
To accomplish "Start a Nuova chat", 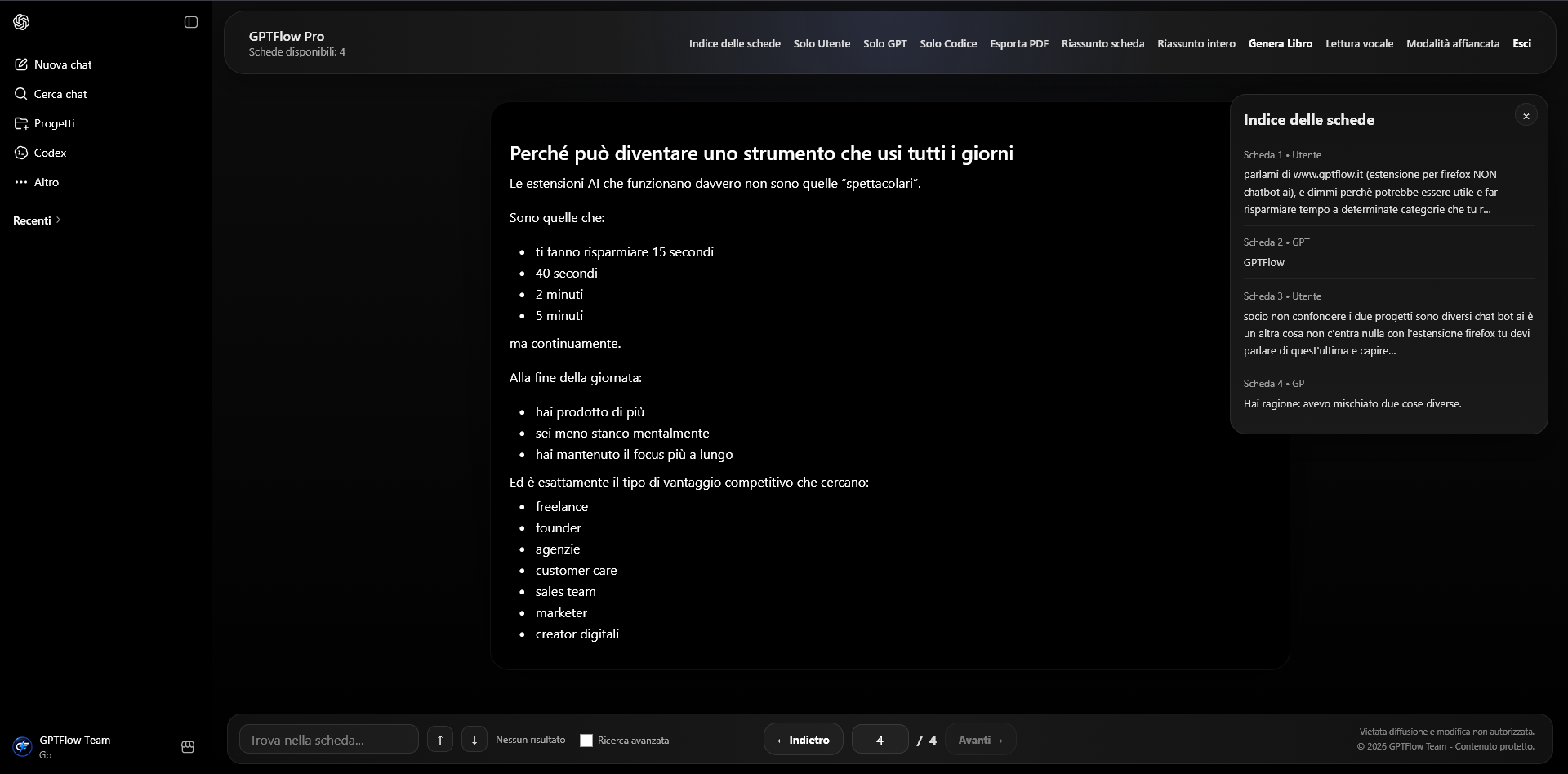I will (54, 64).
